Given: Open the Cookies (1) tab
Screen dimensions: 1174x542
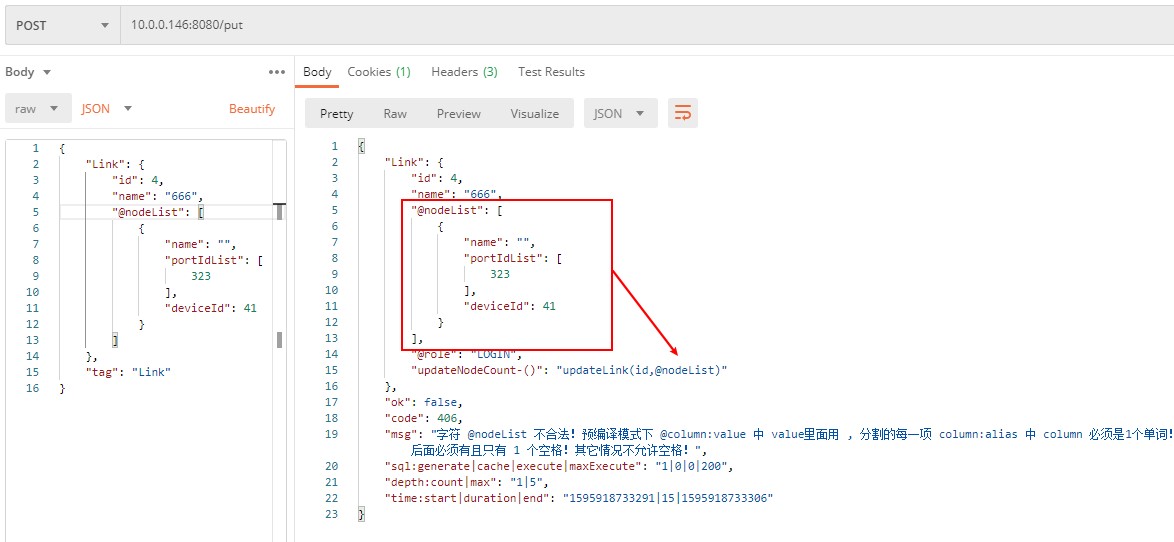Looking at the screenshot, I should pyautogui.click(x=379, y=72).
